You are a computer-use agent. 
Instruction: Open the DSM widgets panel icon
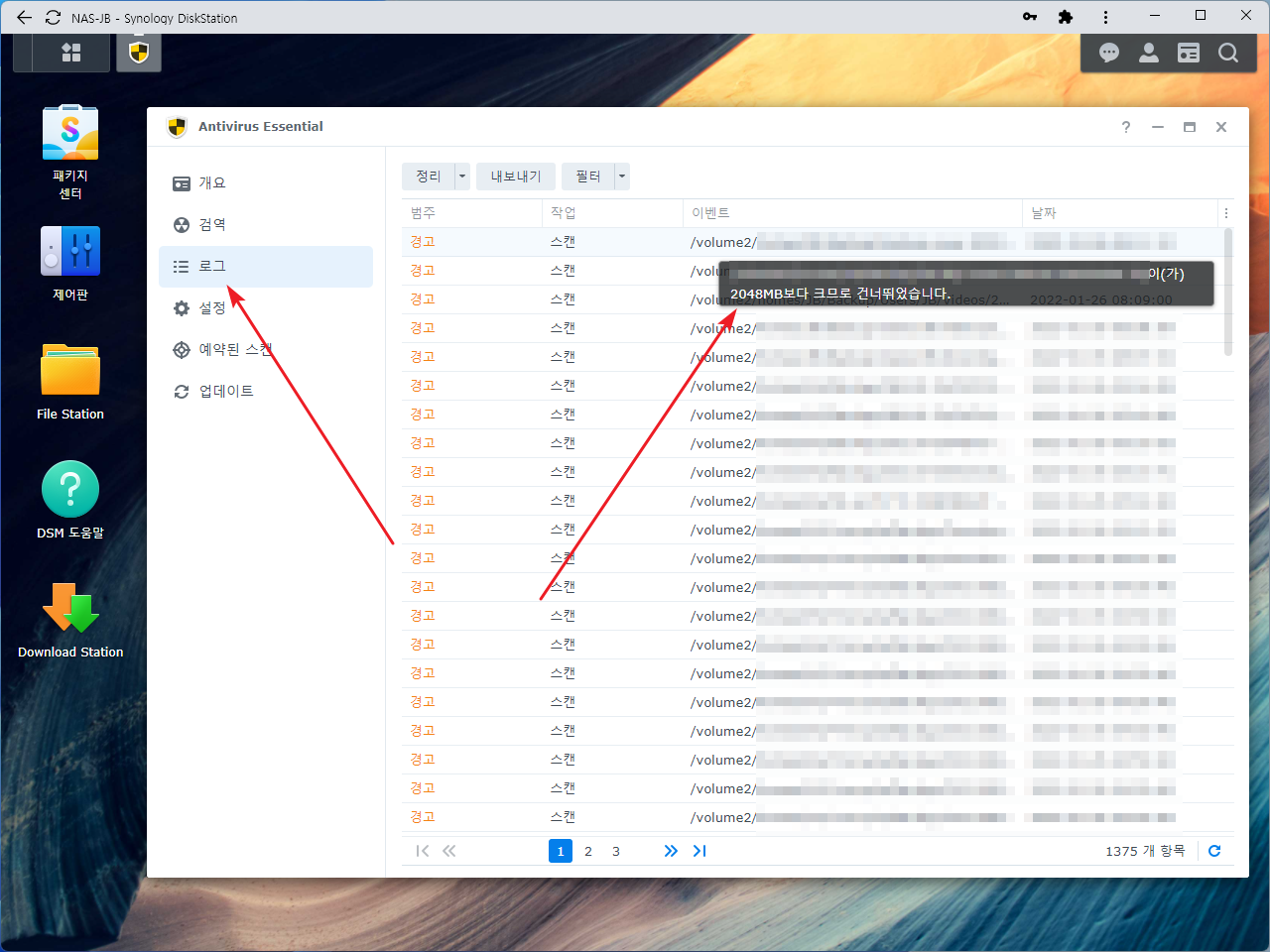[x=1189, y=53]
